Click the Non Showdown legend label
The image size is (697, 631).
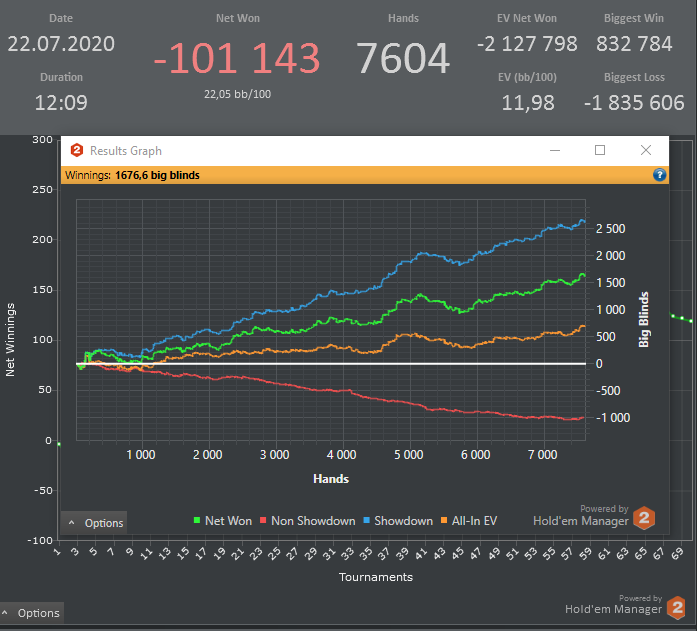(x=313, y=521)
